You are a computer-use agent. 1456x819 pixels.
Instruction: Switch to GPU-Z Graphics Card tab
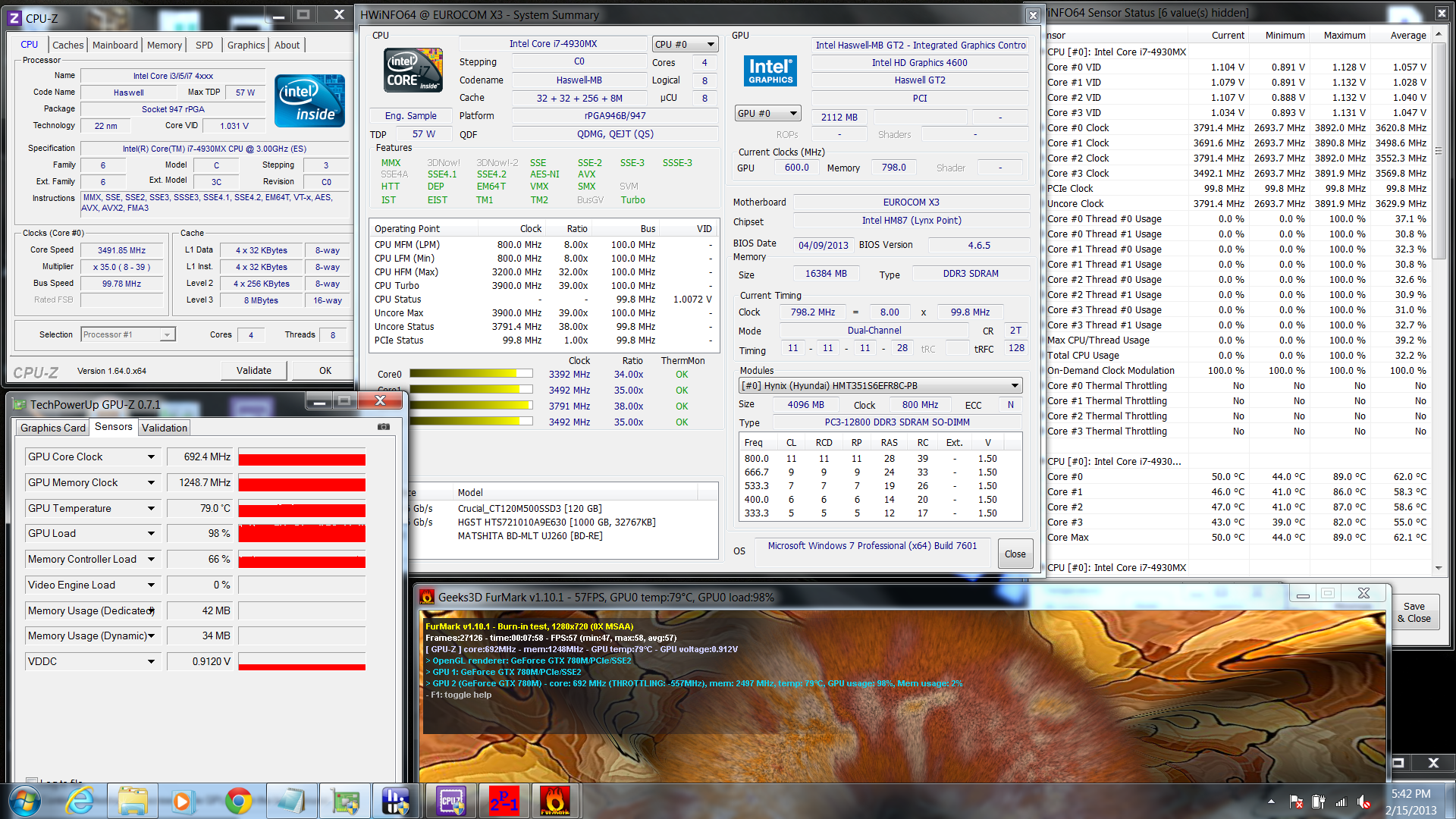(x=53, y=428)
